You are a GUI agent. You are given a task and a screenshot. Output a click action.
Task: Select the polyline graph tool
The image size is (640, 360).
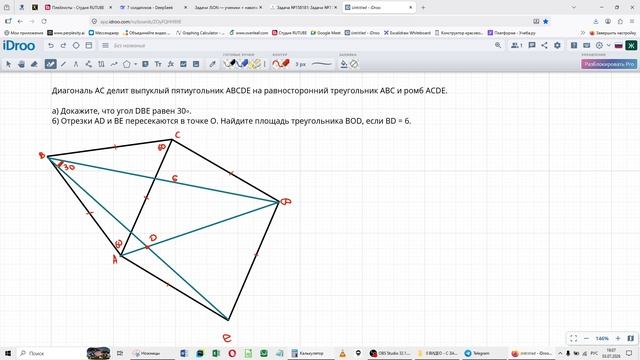point(114,64)
